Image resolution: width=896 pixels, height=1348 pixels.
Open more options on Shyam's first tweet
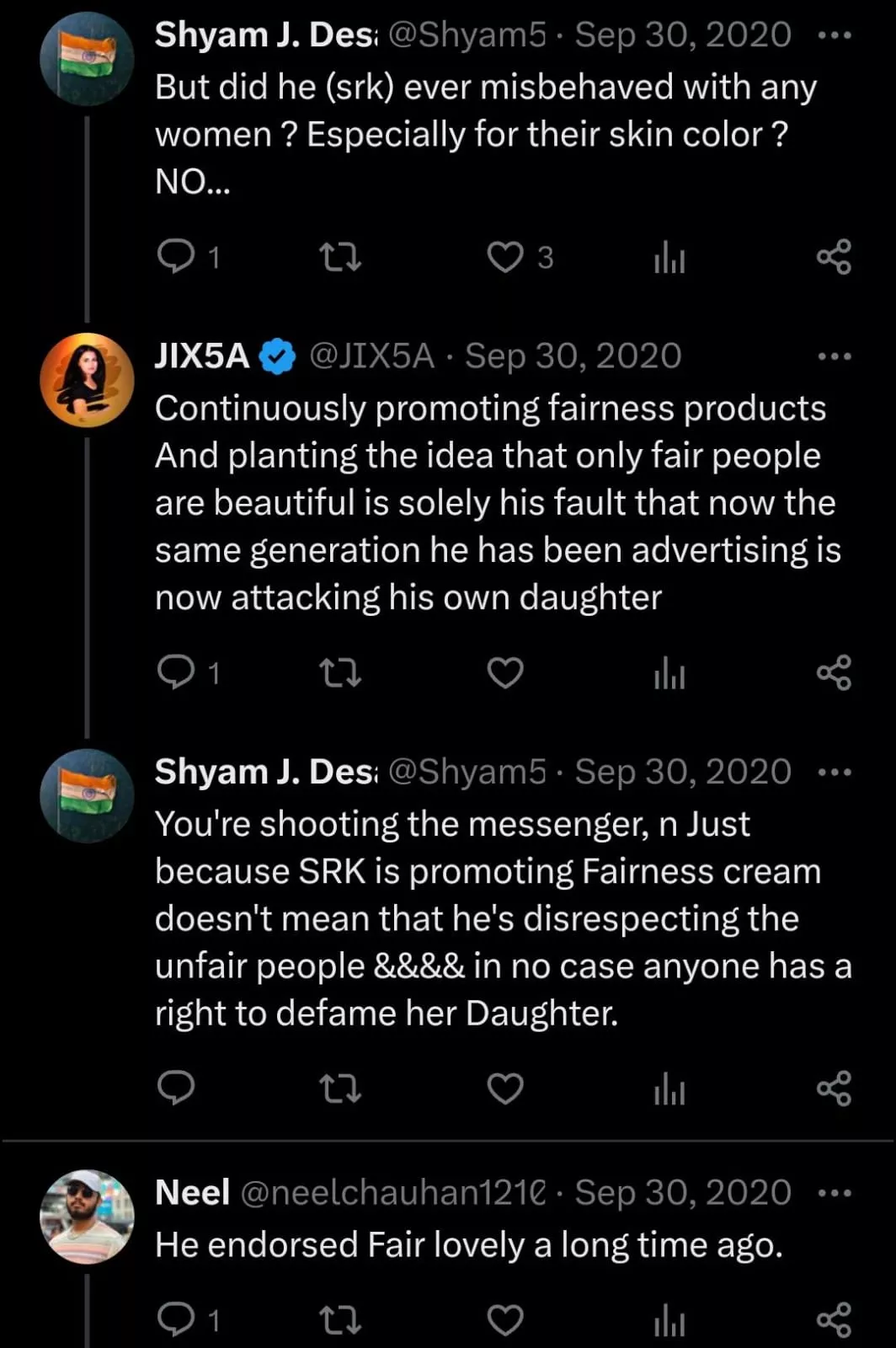point(834,35)
